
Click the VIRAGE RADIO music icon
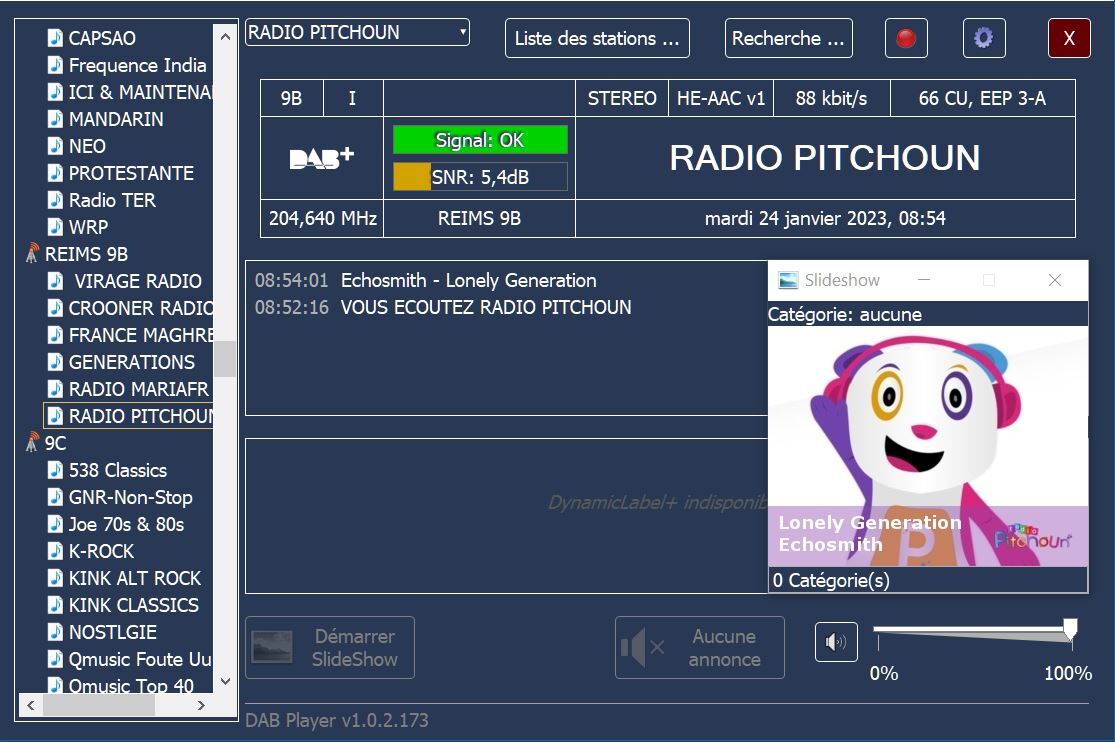55,281
